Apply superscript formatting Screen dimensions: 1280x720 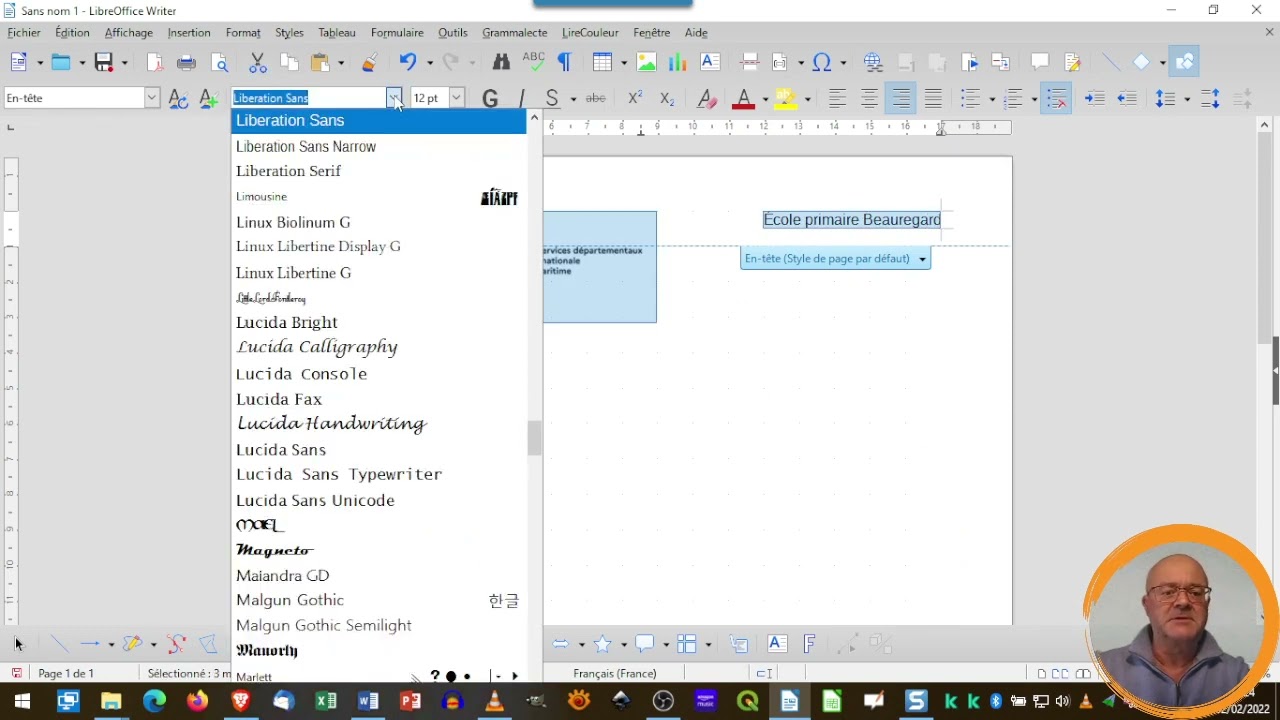(635, 98)
